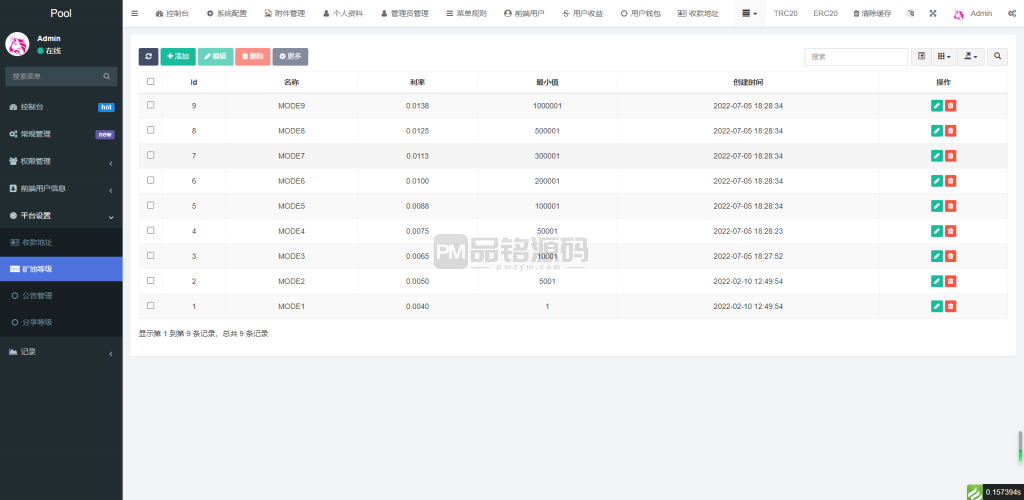Click the 搜索 search input field

pyautogui.click(x=843, y=57)
